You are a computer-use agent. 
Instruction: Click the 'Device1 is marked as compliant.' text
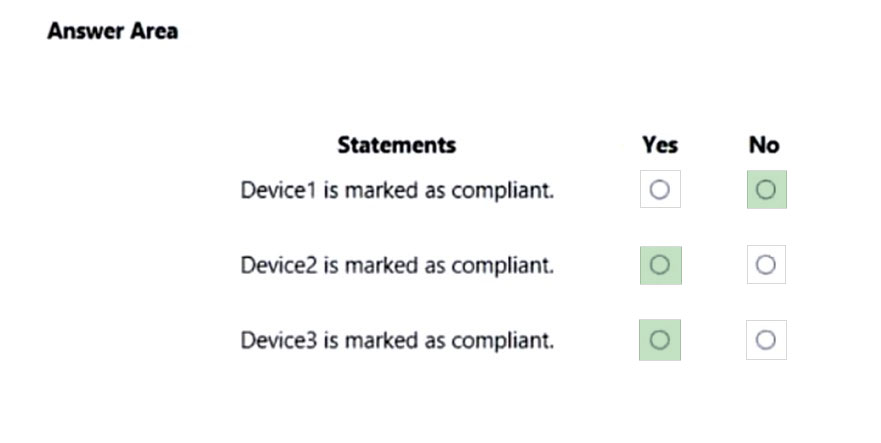click(x=397, y=191)
